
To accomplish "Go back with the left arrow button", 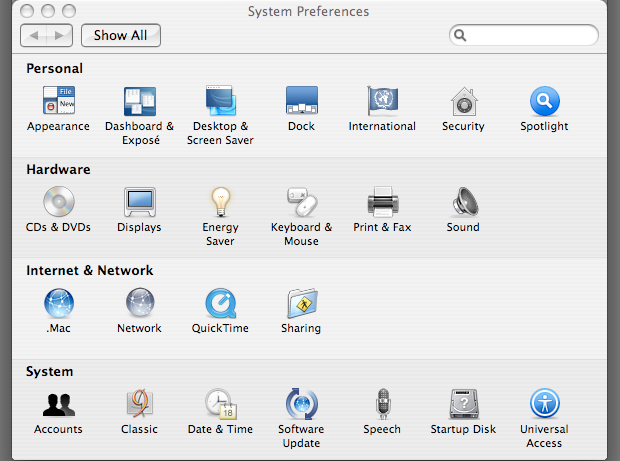I will click(34, 36).
